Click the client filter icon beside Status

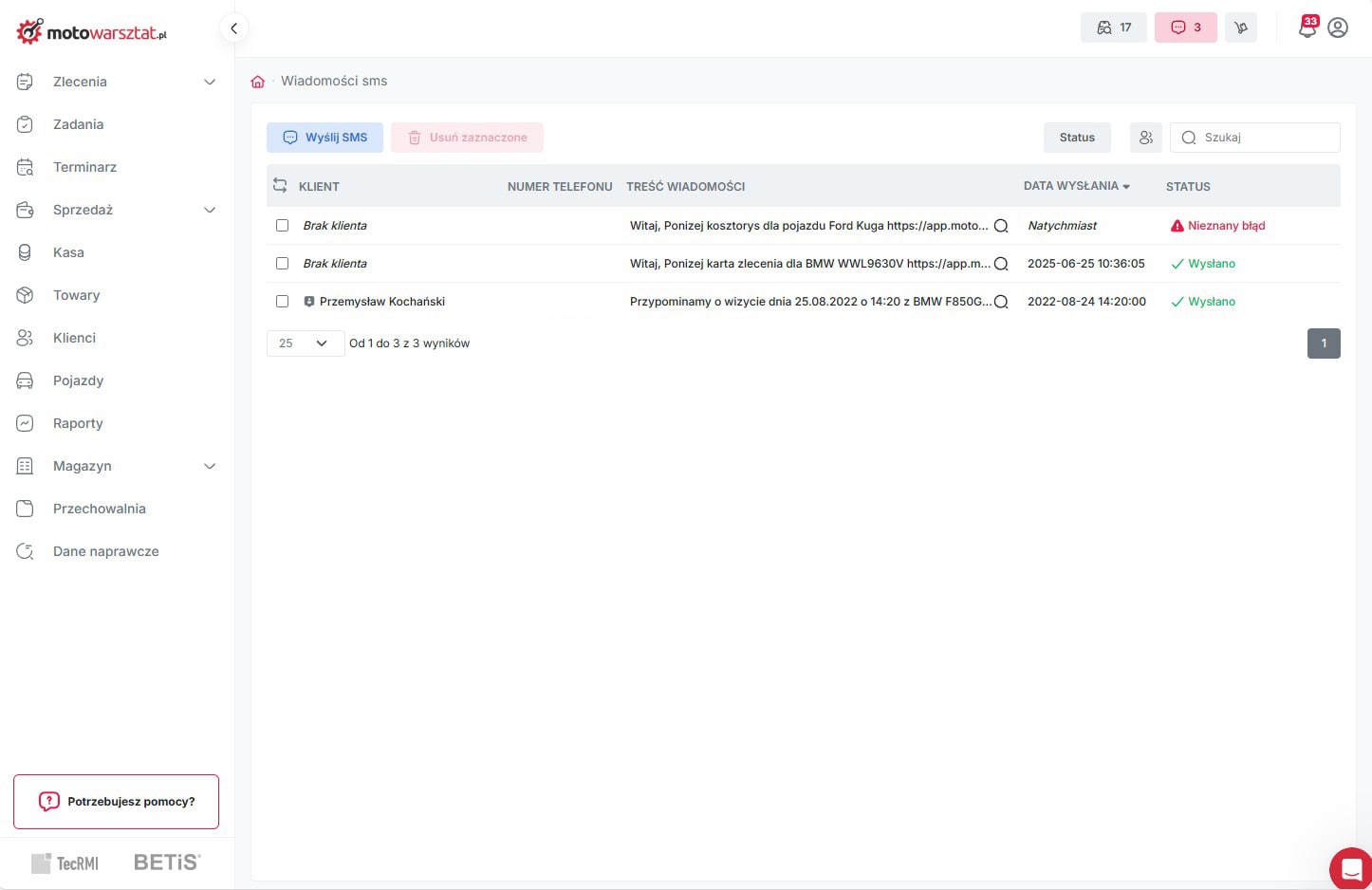point(1145,138)
